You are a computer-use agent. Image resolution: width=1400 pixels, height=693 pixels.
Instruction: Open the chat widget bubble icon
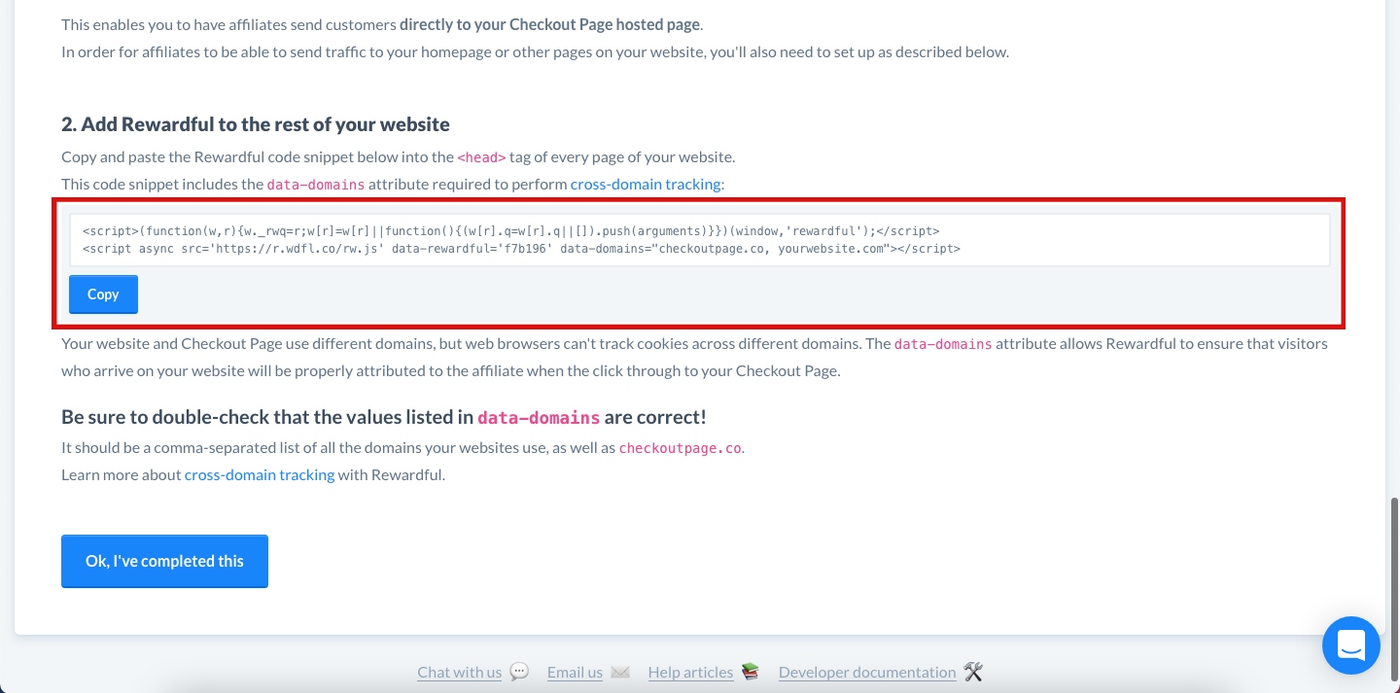click(1351, 645)
